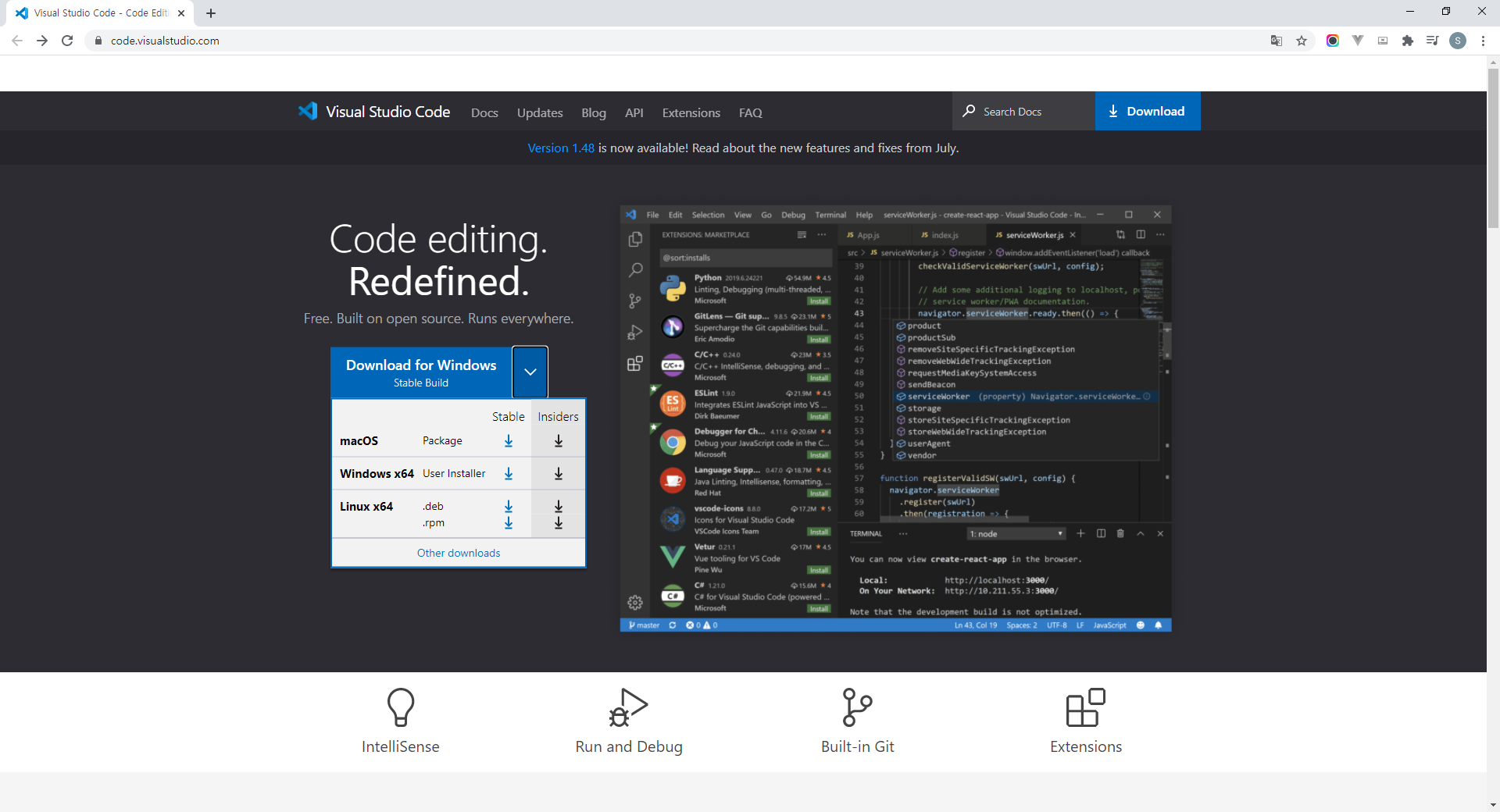Open the Docs menu item
Viewport: 1500px width, 812px height.
(x=484, y=112)
